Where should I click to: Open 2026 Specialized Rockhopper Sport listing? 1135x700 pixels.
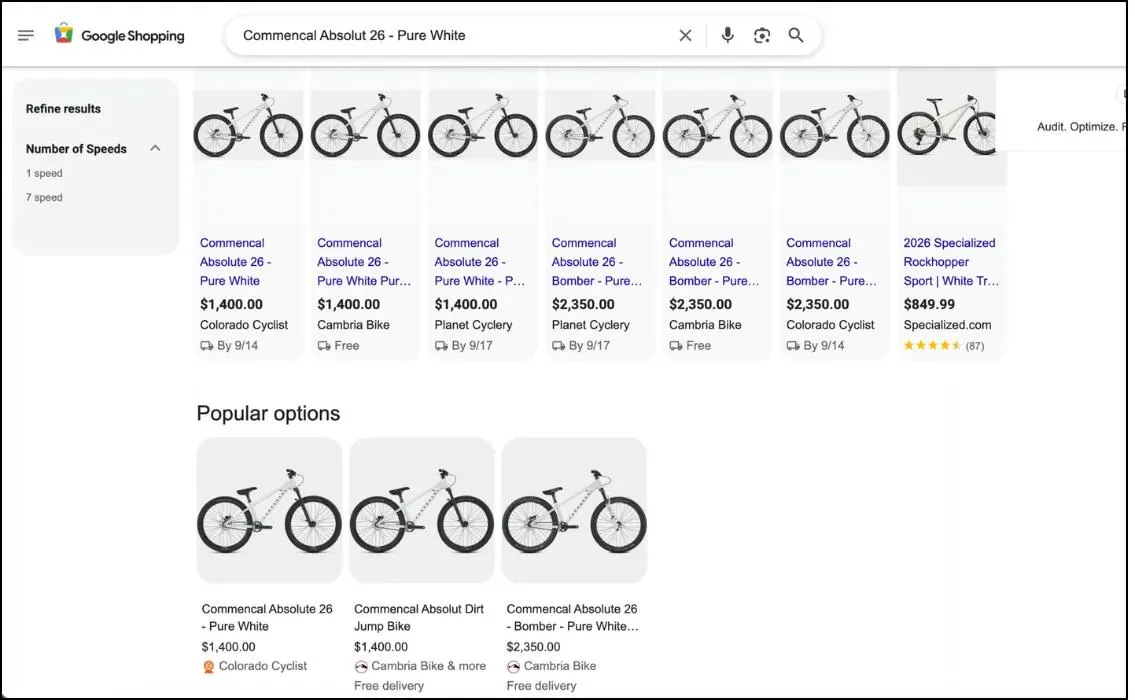950,261
